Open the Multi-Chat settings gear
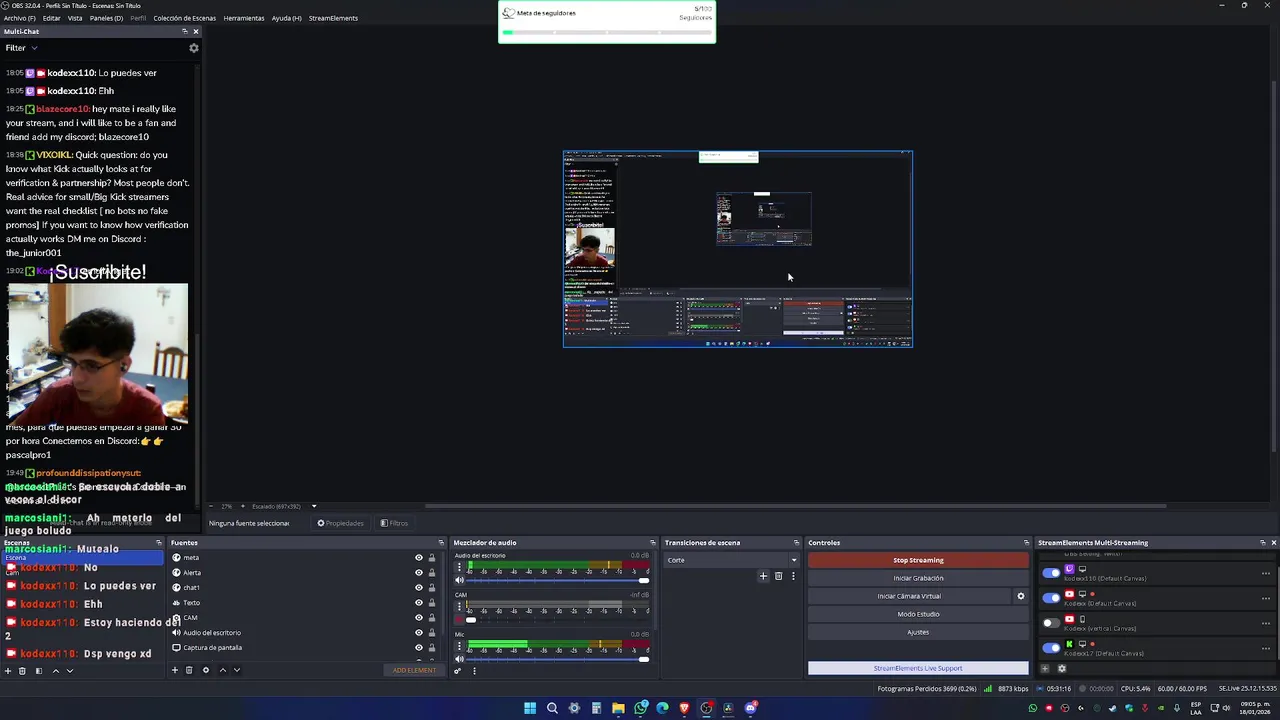 194,48
